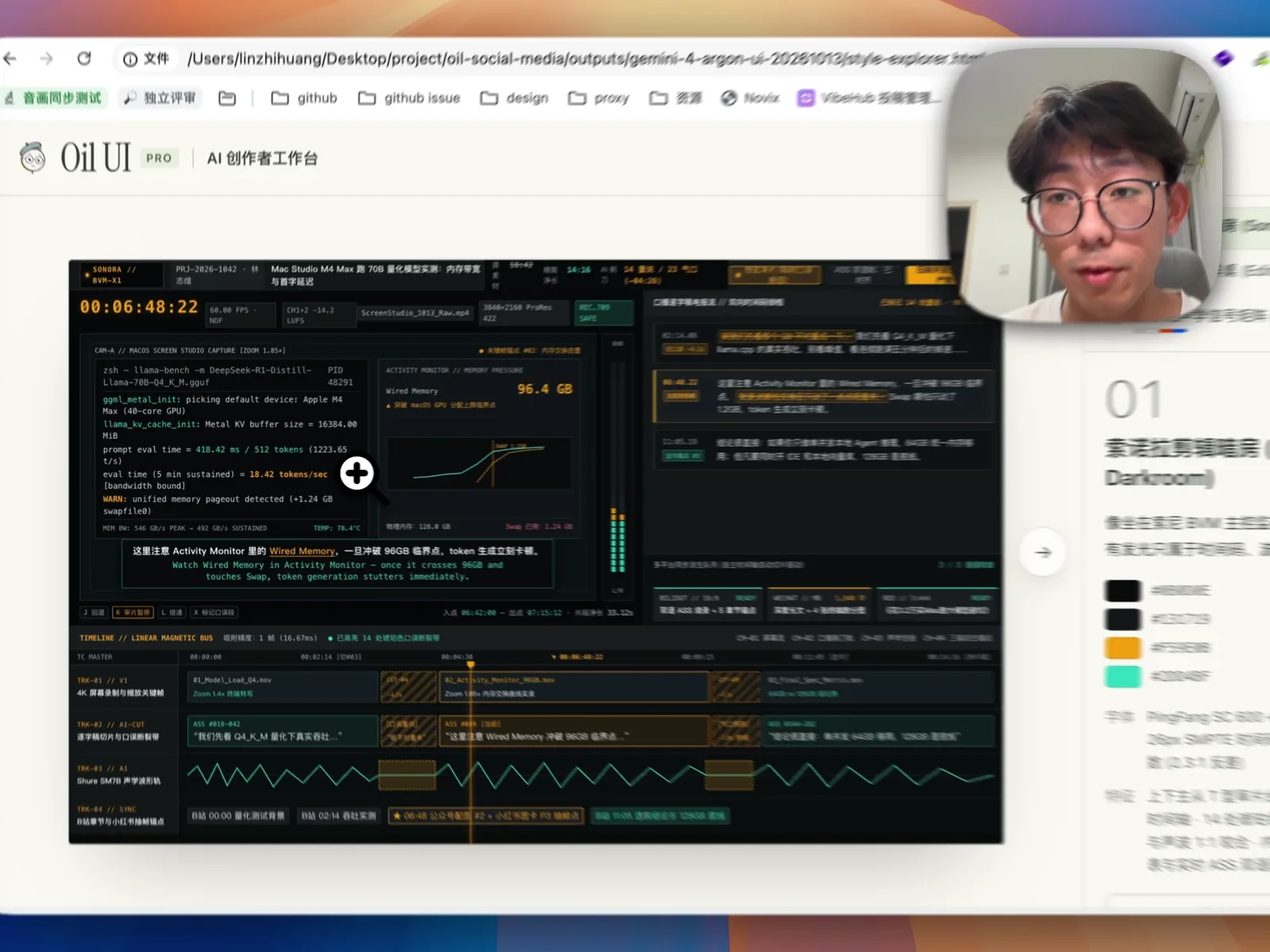Open the site info icon beside 文件
Image resolution: width=1270 pixels, height=952 pixels.
tap(130, 59)
